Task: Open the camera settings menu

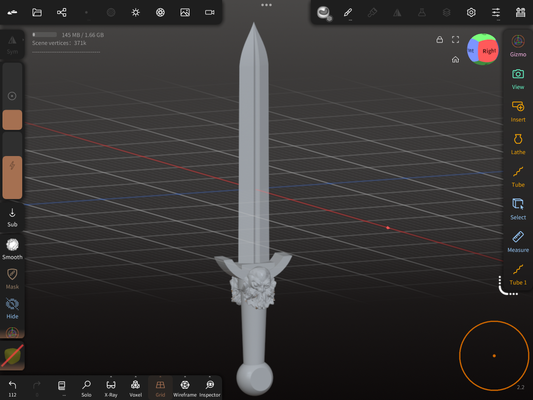Action: pyautogui.click(x=209, y=13)
